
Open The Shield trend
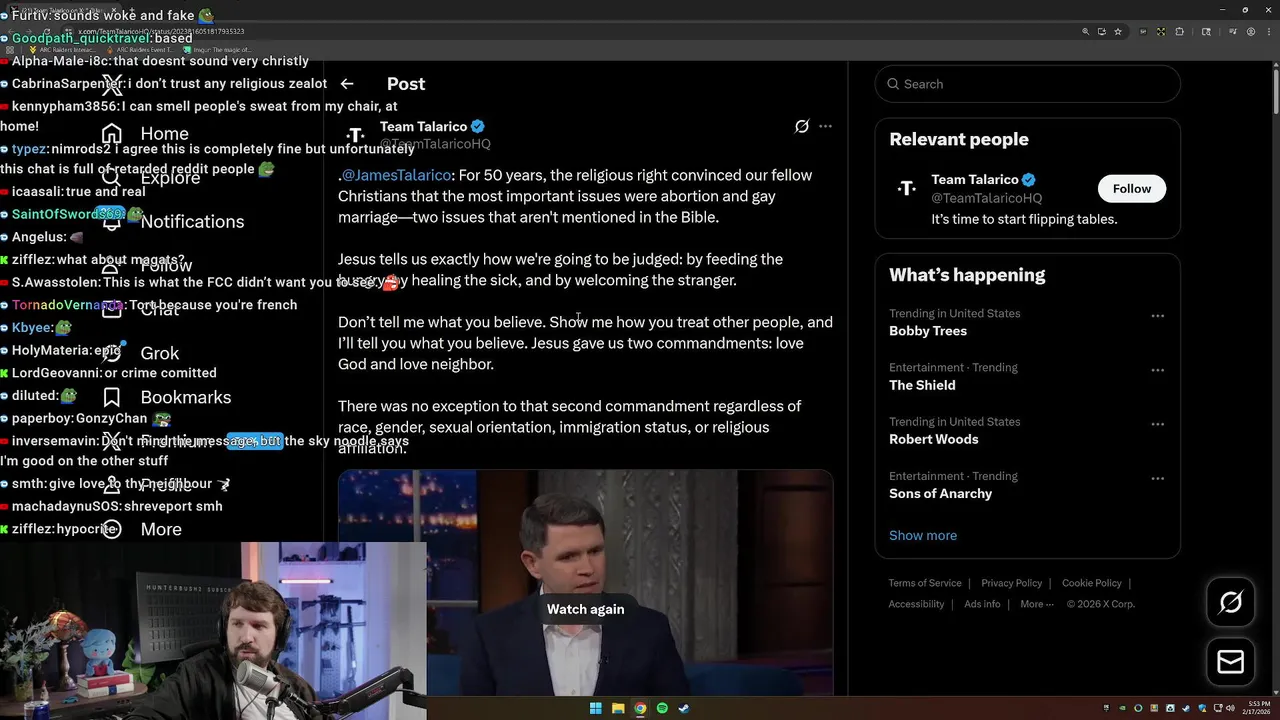[922, 385]
